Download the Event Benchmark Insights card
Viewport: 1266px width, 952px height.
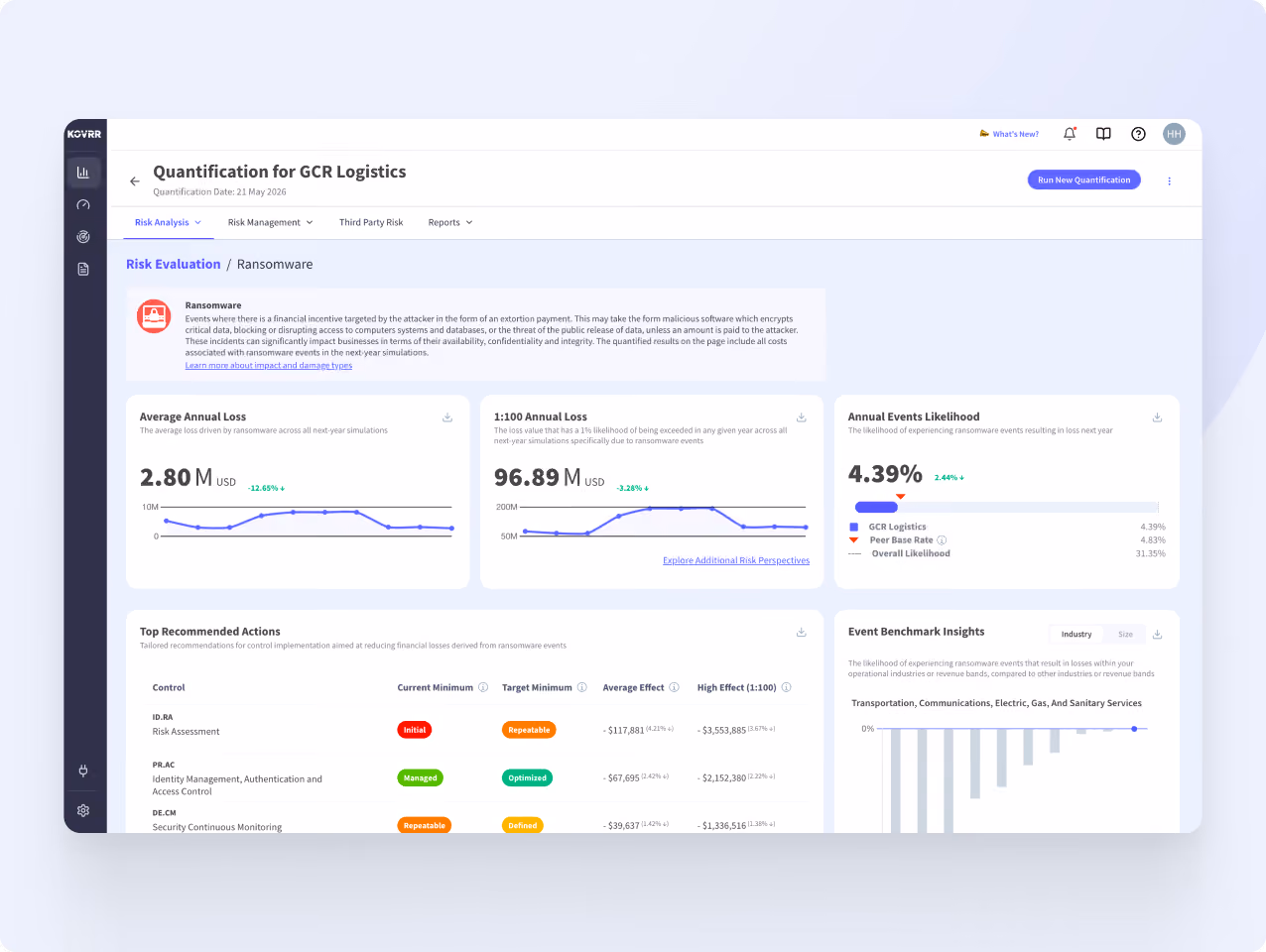click(x=1157, y=634)
